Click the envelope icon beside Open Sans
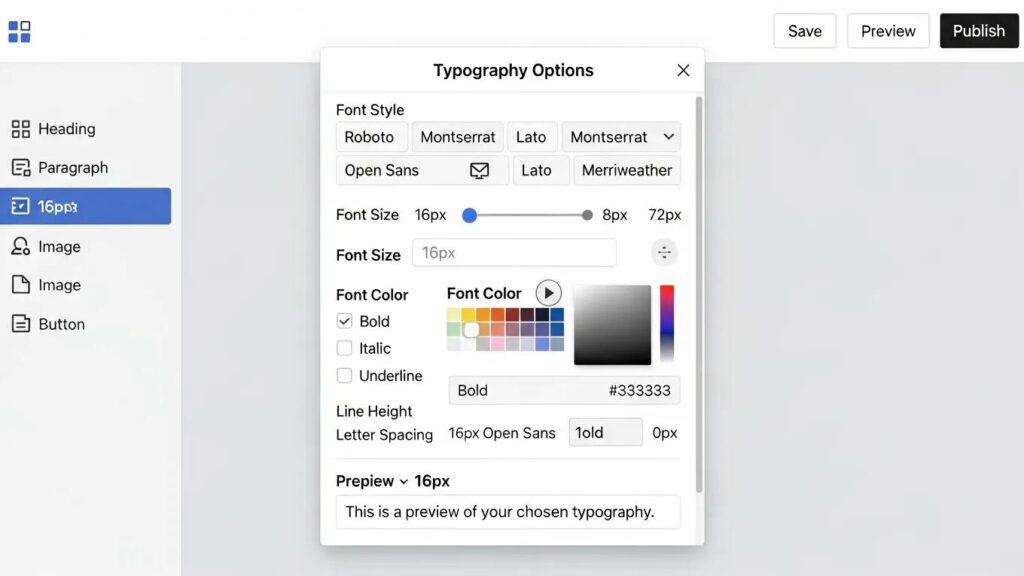The image size is (1024, 576). (x=479, y=170)
